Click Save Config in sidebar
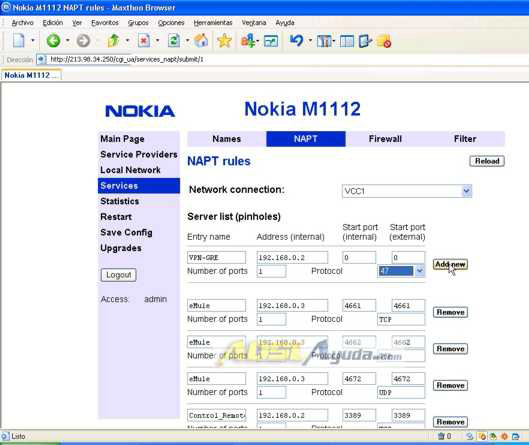Screen dimensions: 529x445 tap(126, 232)
